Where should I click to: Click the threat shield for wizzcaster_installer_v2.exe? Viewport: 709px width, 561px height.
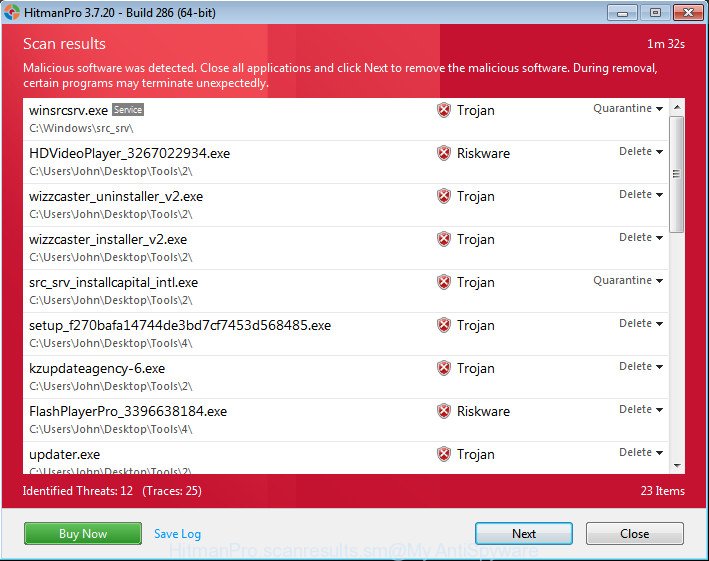(x=444, y=239)
